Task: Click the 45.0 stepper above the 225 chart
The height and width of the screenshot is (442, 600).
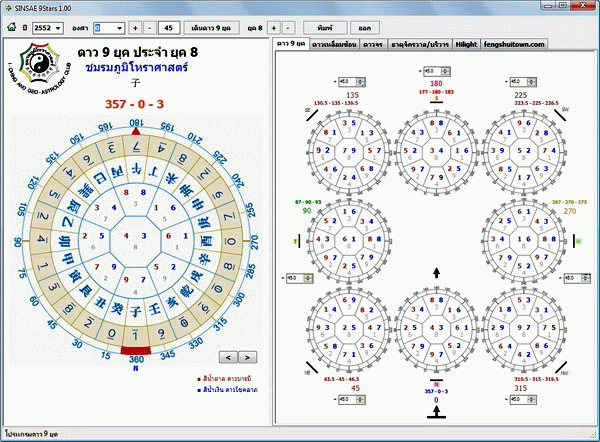Action: (x=523, y=82)
